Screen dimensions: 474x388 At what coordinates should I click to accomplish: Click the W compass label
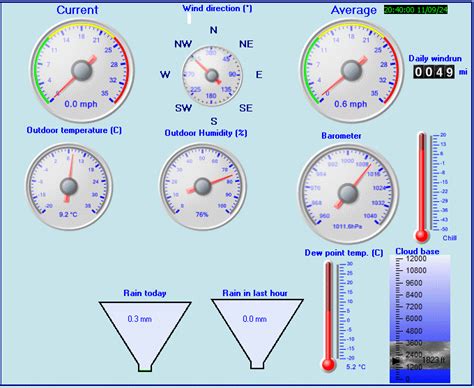tap(165, 74)
